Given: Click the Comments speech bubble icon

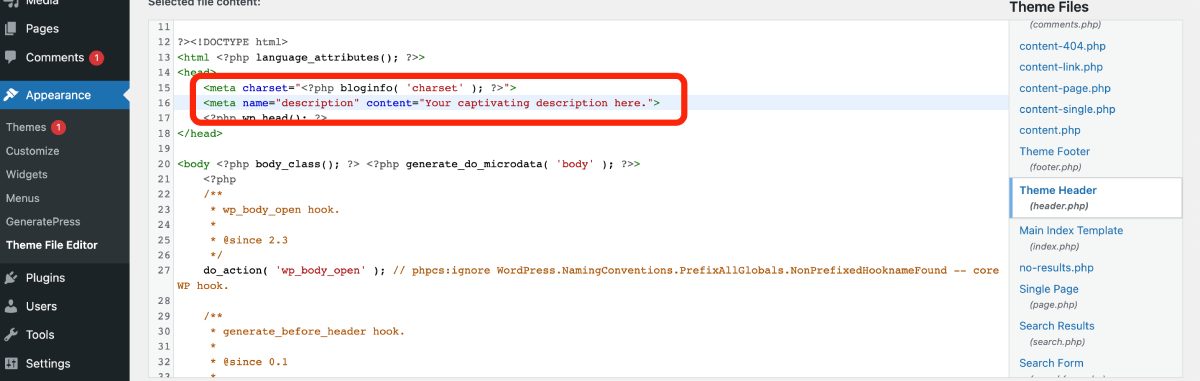Looking at the screenshot, I should click(x=11, y=58).
